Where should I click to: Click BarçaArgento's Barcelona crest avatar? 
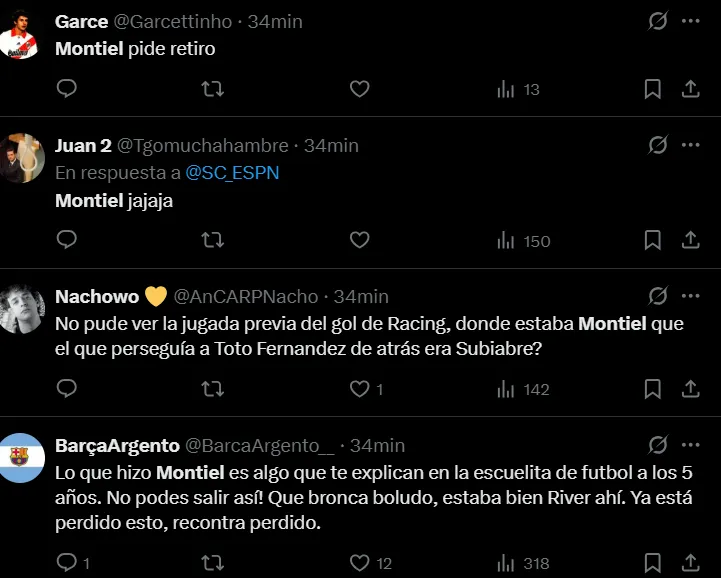coord(22,457)
